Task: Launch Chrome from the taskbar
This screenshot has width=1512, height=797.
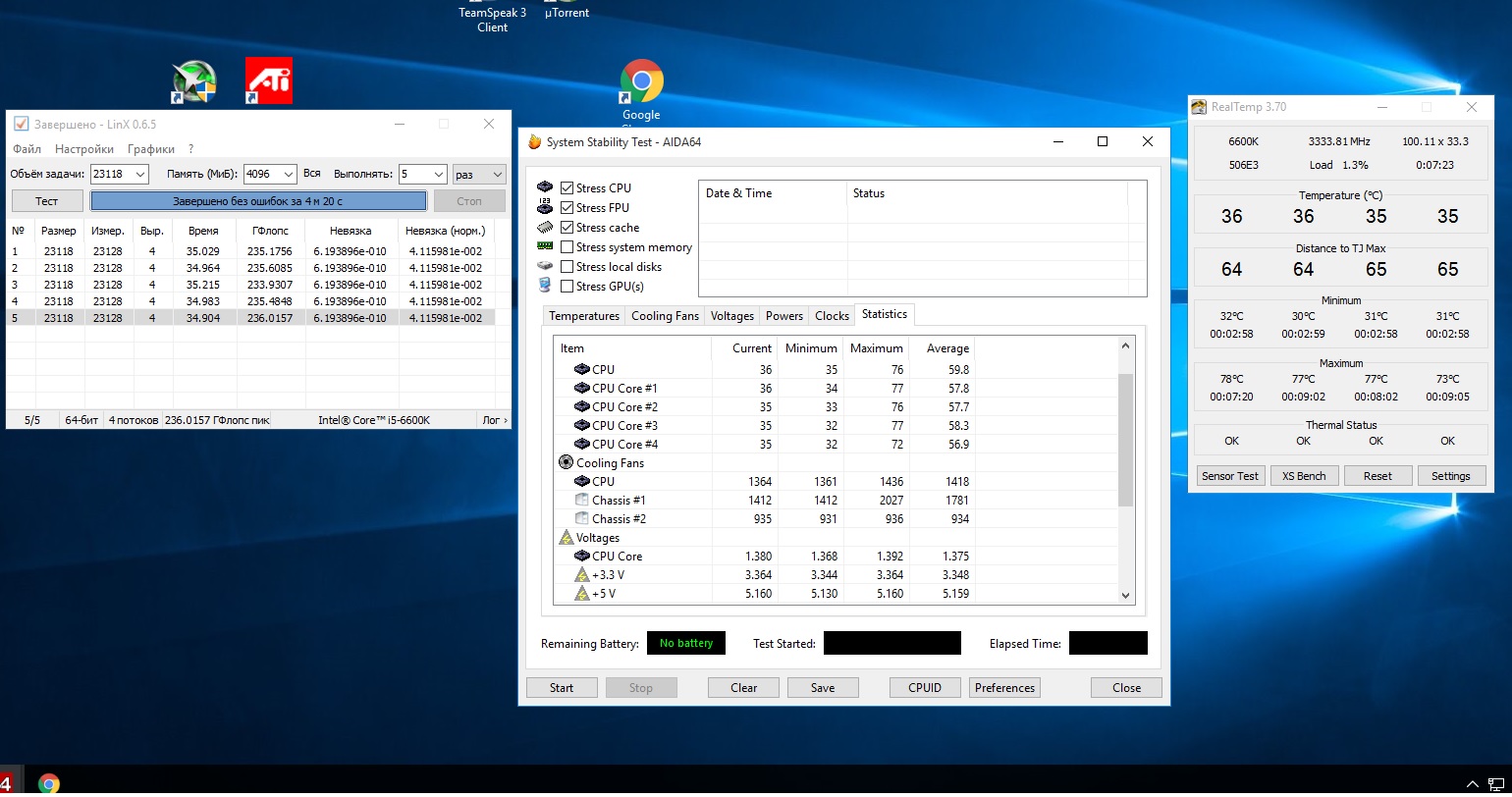Action: (x=48, y=783)
